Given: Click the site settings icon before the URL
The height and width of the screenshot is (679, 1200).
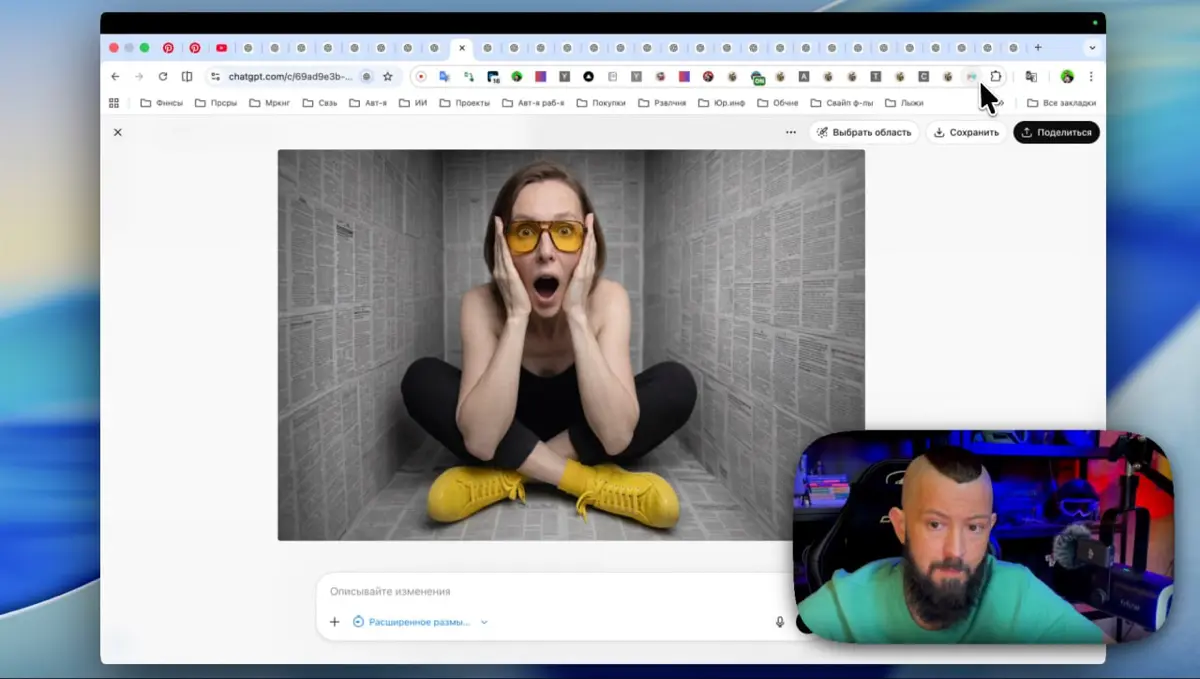Looking at the screenshot, I should point(215,76).
